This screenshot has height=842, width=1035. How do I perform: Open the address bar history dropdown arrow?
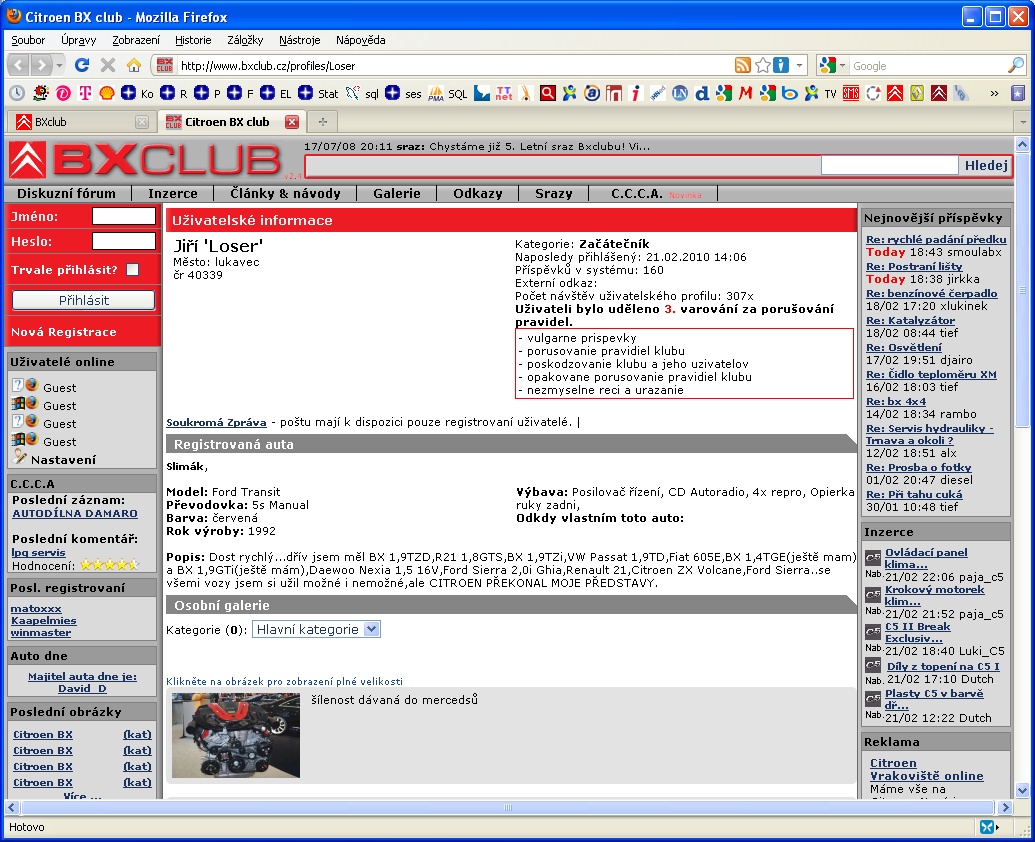[x=799, y=65]
